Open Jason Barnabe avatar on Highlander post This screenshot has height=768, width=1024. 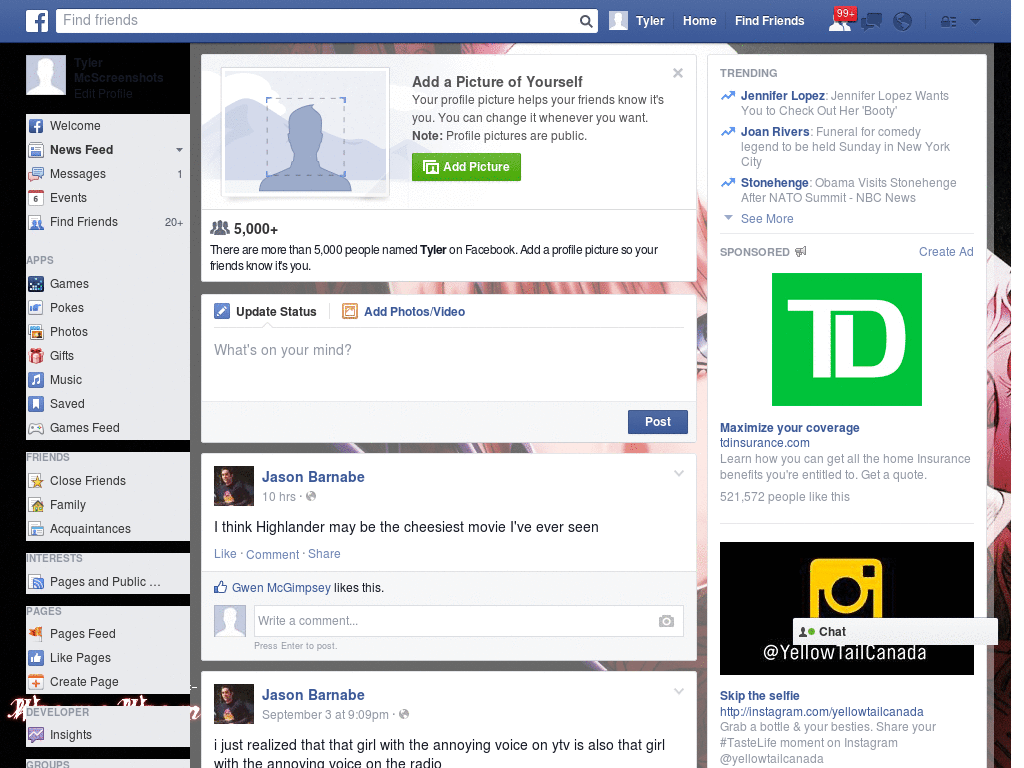(x=234, y=486)
